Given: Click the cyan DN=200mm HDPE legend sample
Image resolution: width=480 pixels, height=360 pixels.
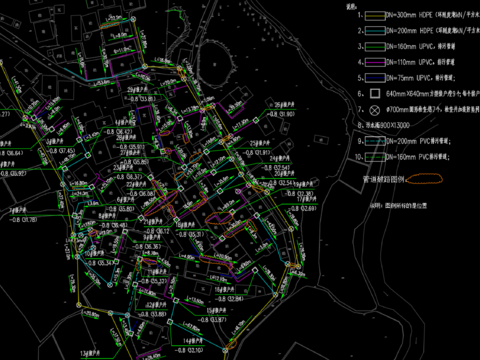Looking at the screenshot, I should (375, 31).
